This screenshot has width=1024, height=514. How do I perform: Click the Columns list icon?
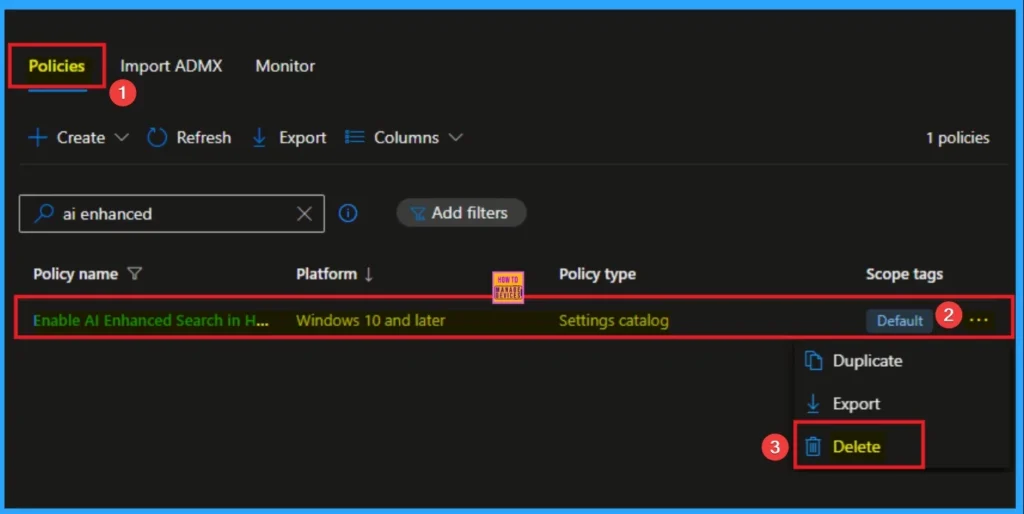[355, 137]
